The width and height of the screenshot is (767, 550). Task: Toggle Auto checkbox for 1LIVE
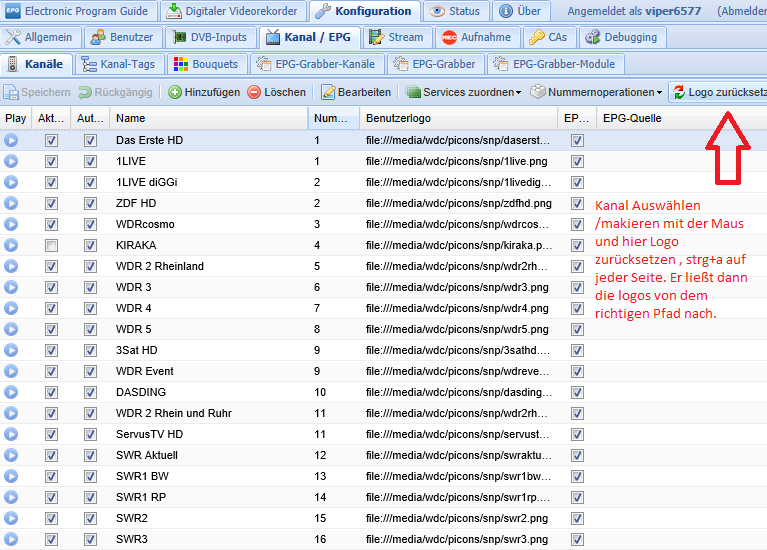[90, 161]
